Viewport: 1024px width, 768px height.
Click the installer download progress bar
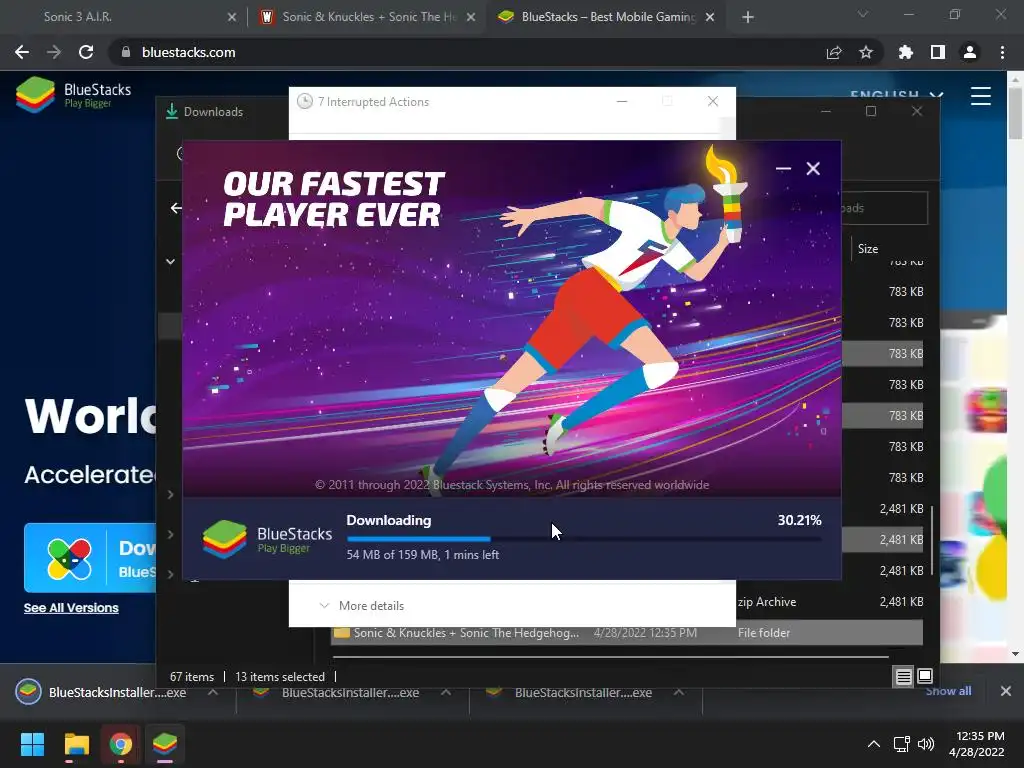pyautogui.click(x=584, y=539)
